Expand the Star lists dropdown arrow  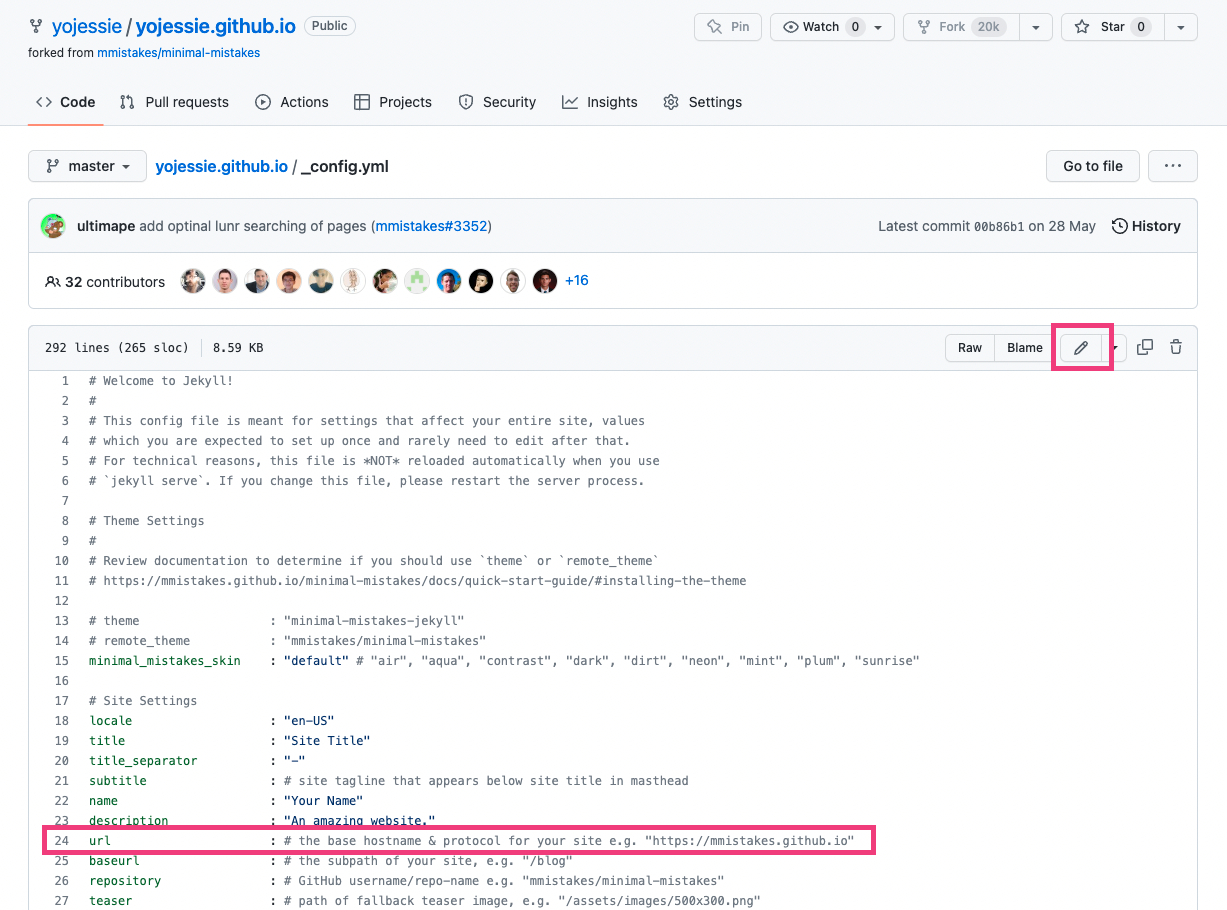(x=1181, y=27)
